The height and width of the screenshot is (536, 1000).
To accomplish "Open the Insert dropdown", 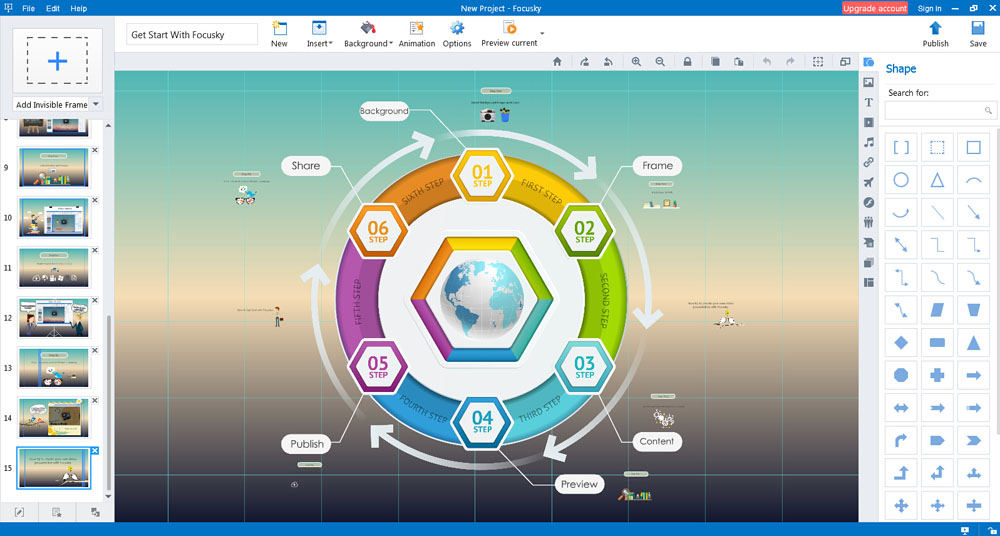I will coord(320,34).
